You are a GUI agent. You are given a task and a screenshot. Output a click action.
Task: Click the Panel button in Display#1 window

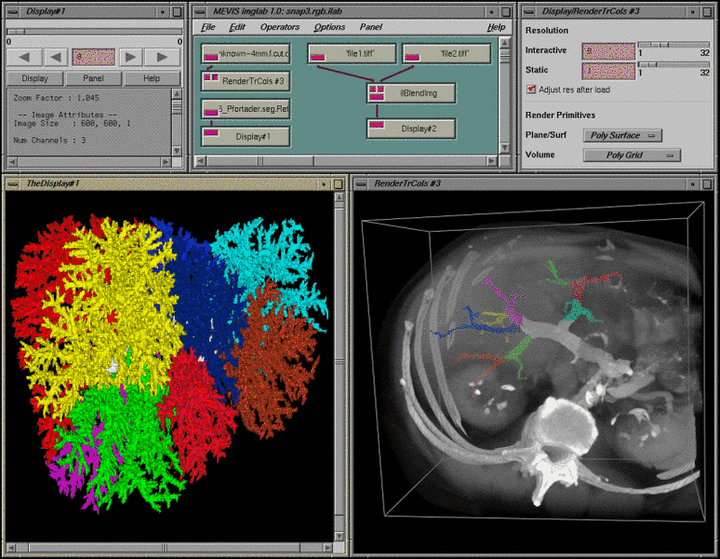tap(93, 78)
